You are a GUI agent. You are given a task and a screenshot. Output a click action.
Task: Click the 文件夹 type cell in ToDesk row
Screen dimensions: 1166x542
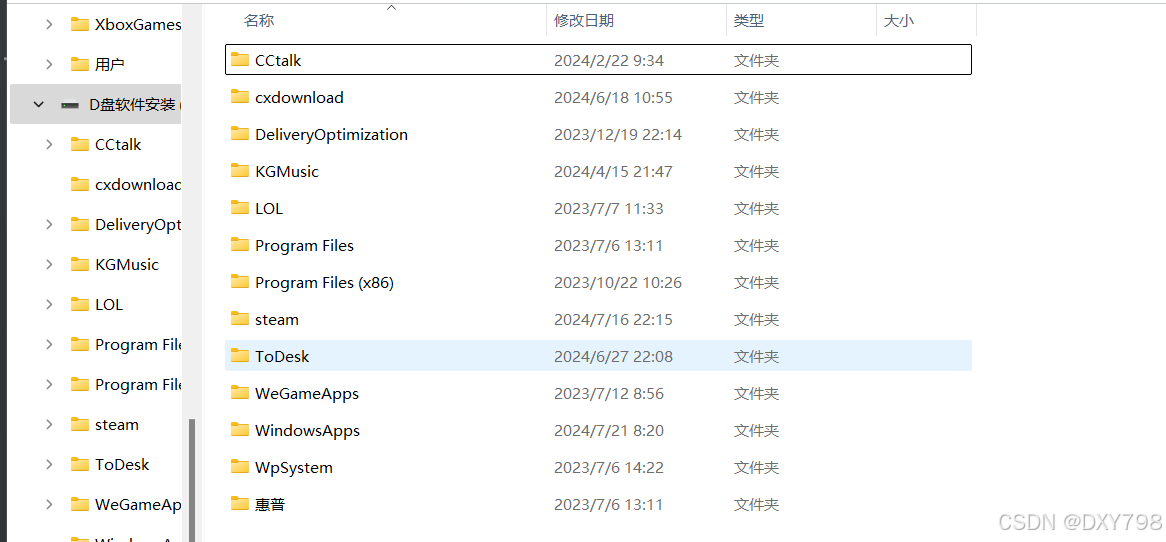point(756,357)
